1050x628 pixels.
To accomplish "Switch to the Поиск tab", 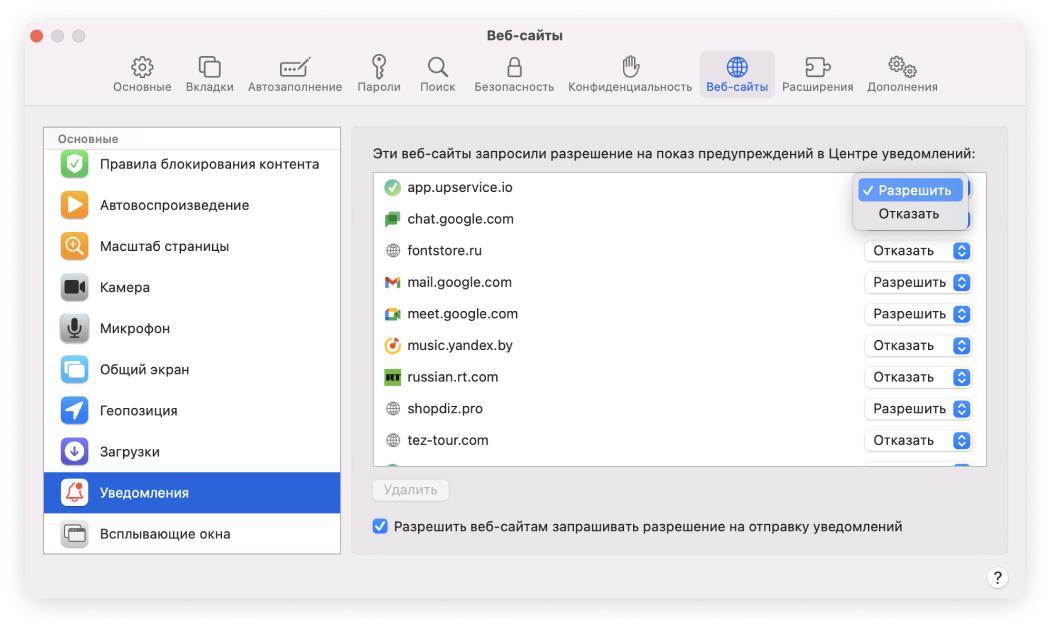I will 437,74.
